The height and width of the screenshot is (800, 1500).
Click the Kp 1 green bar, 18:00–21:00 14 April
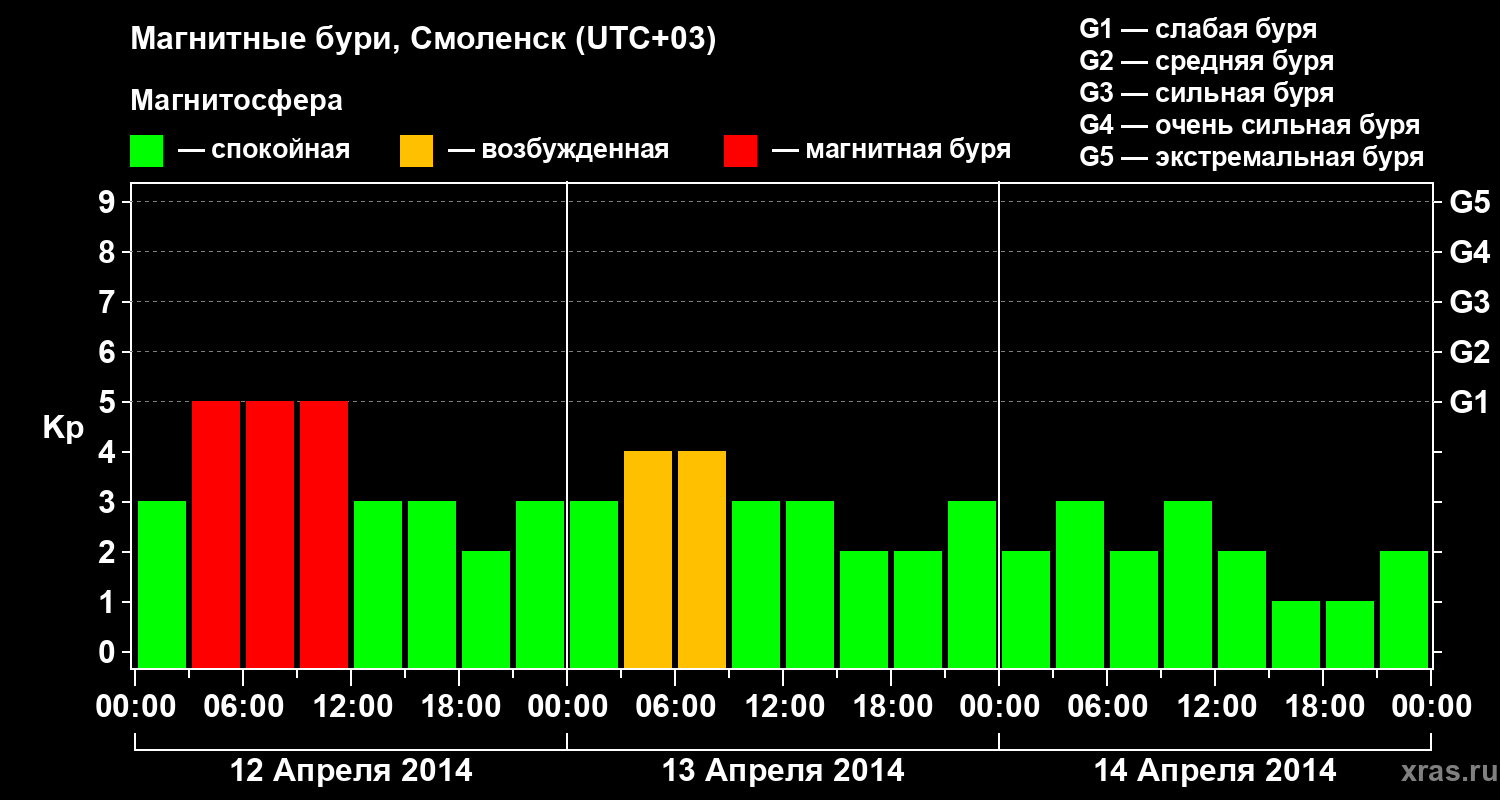pos(1350,634)
